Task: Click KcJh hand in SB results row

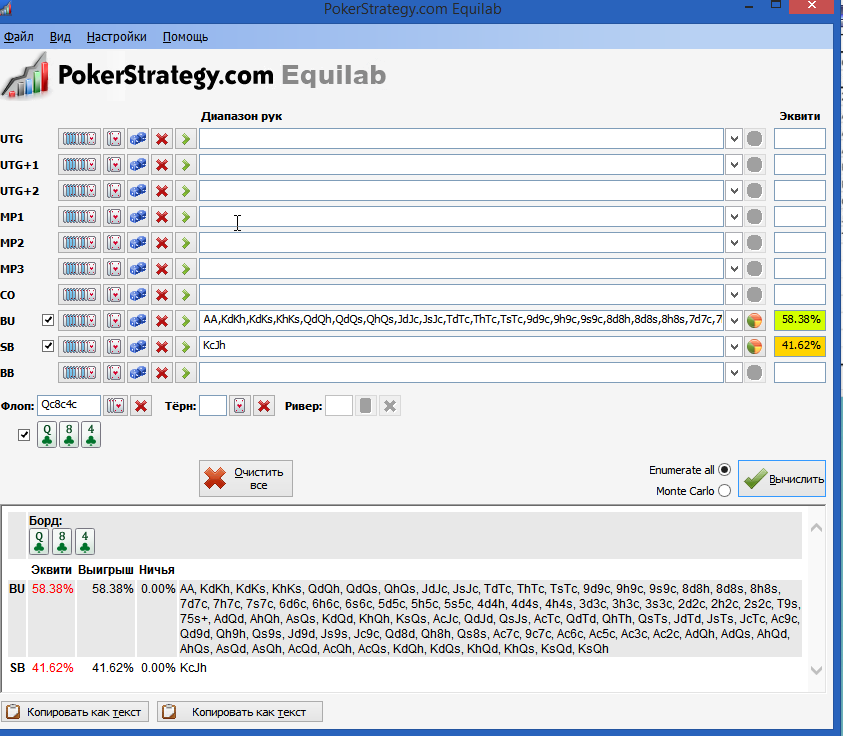Action: (194, 668)
